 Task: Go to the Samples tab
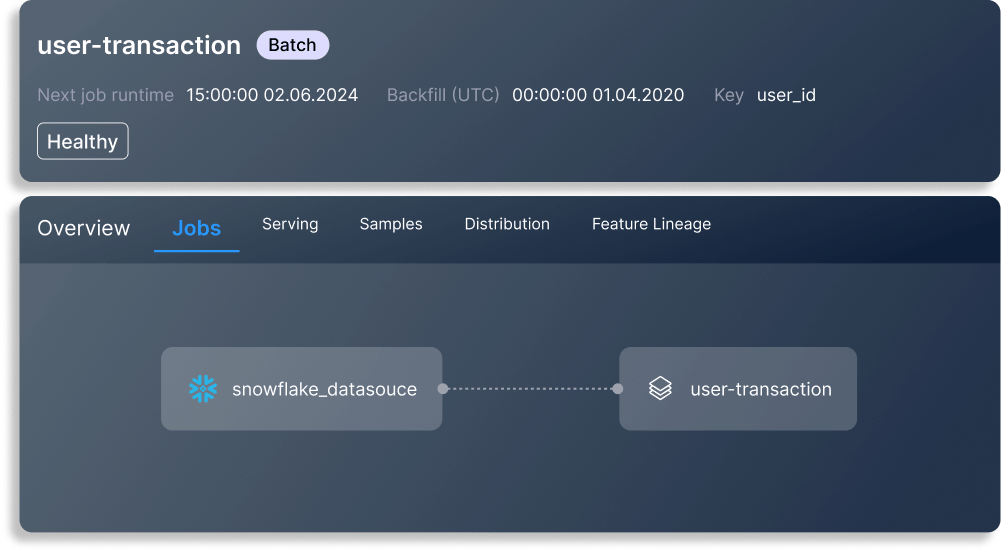(391, 224)
